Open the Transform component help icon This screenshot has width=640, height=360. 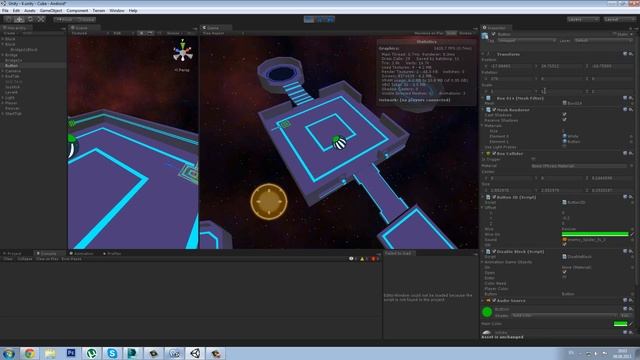[625, 54]
